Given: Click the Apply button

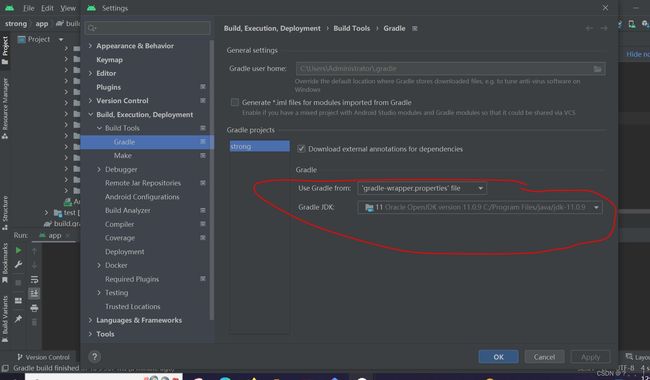Looking at the screenshot, I should [590, 357].
